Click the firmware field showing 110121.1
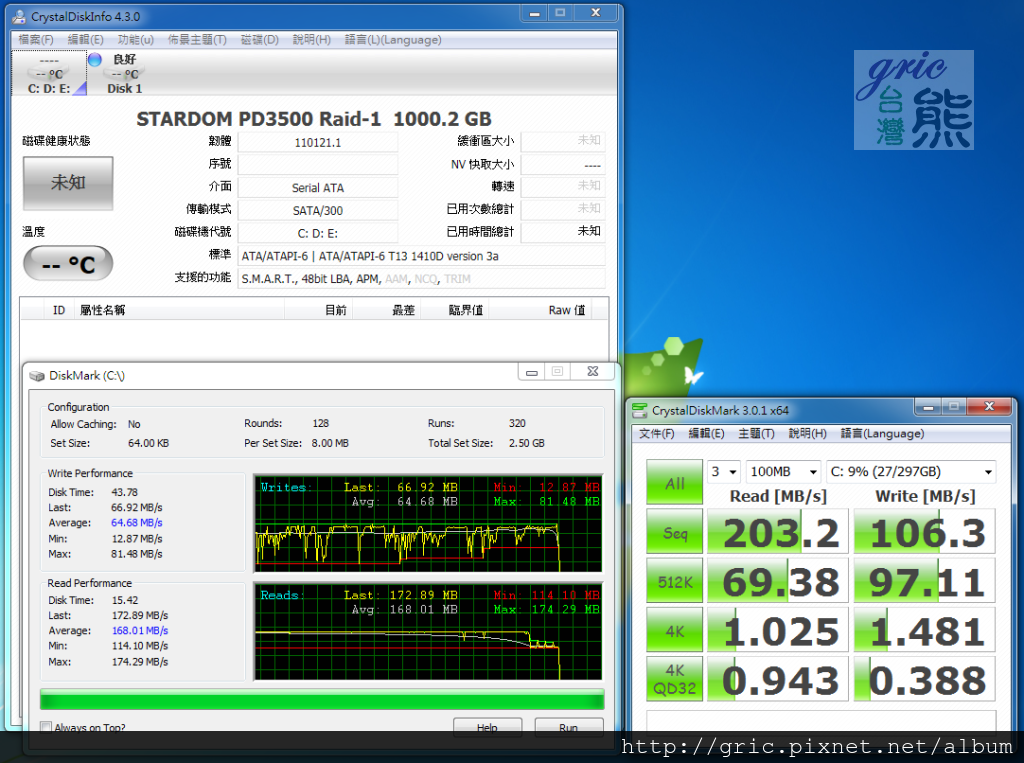1024x763 pixels. click(318, 142)
